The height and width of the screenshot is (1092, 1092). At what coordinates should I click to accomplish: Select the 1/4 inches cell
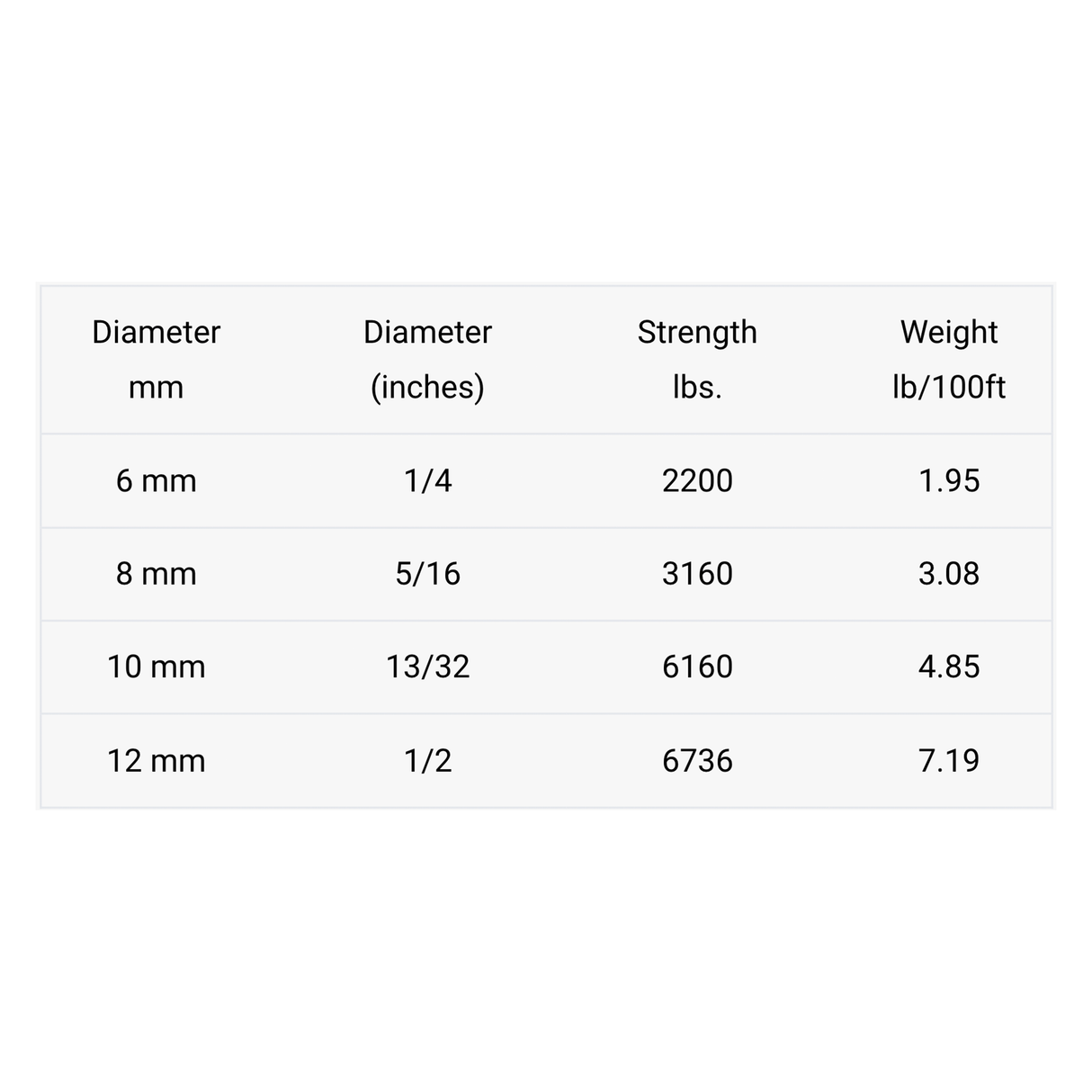[427, 480]
